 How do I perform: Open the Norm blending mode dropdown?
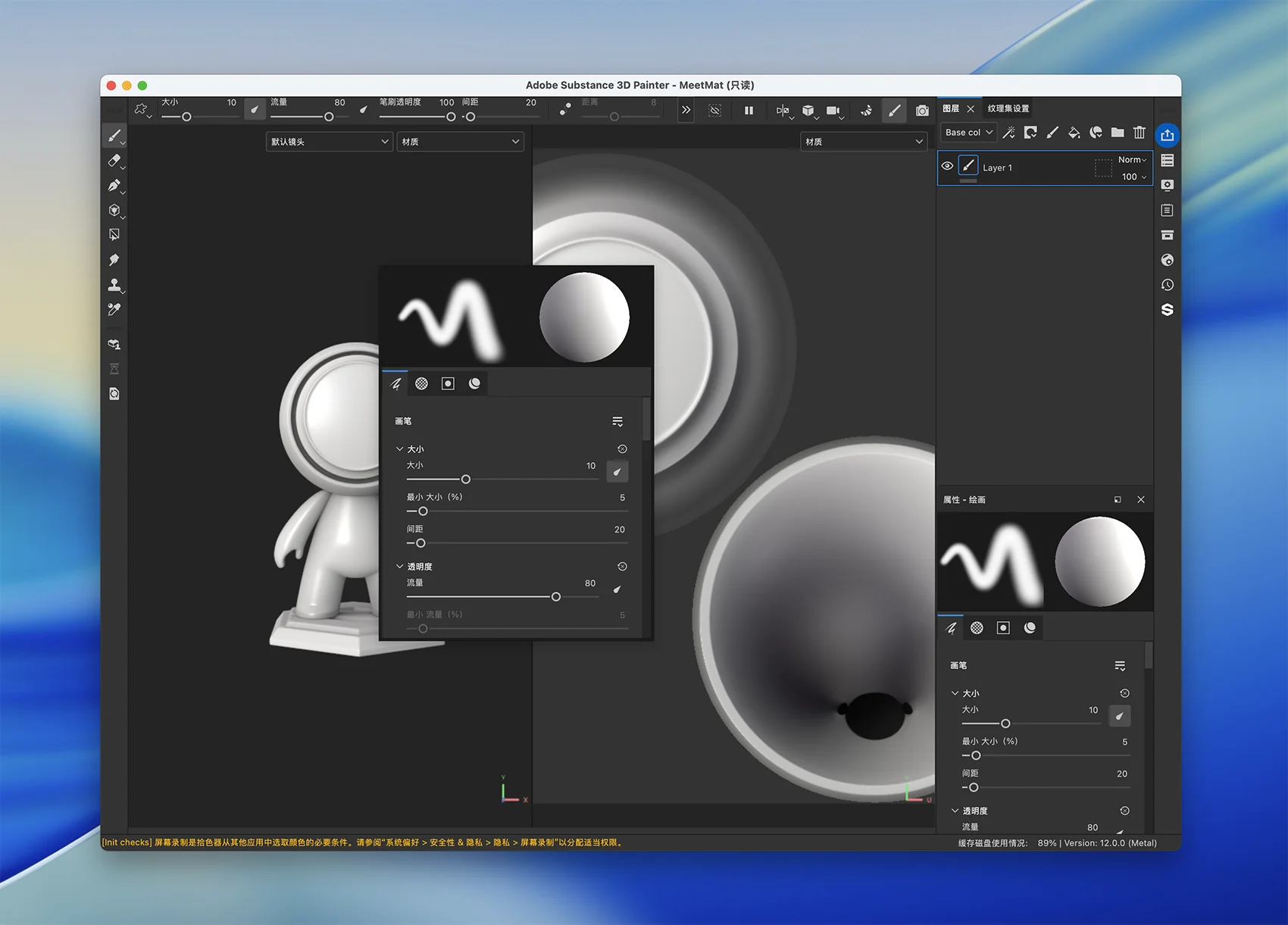tap(1132, 160)
